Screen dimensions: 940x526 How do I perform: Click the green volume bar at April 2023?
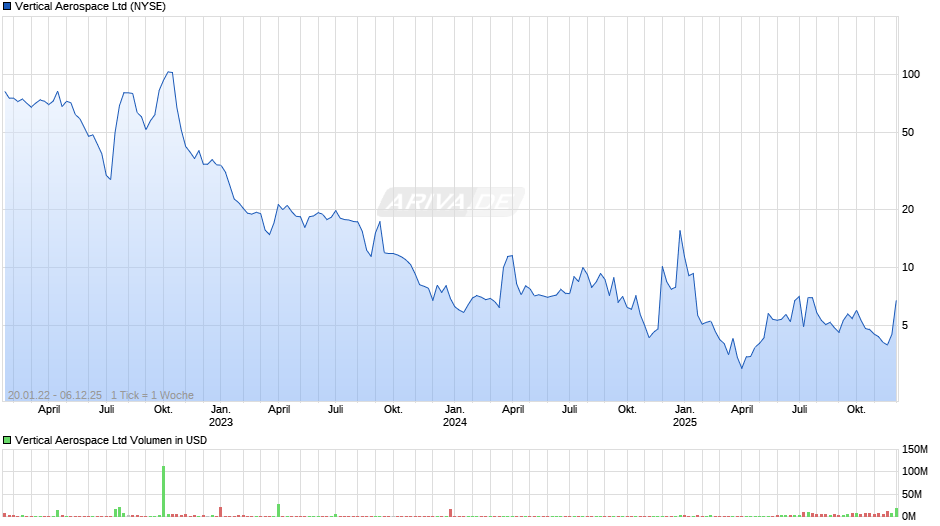point(279,510)
